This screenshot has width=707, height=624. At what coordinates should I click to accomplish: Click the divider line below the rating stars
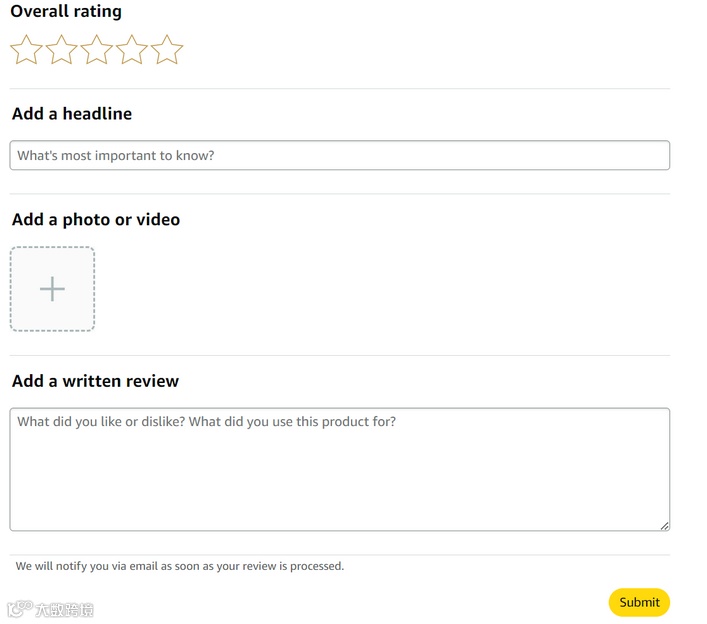click(339, 89)
